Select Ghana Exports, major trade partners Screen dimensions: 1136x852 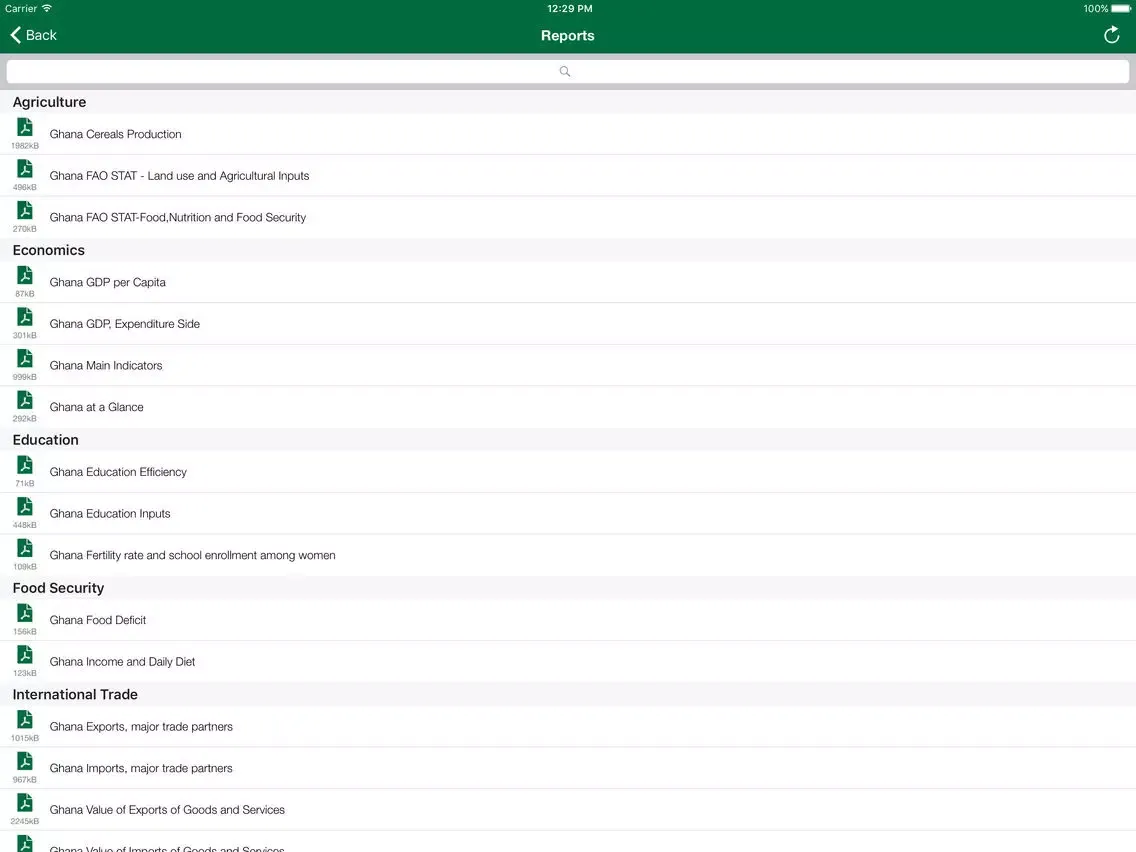coord(568,727)
